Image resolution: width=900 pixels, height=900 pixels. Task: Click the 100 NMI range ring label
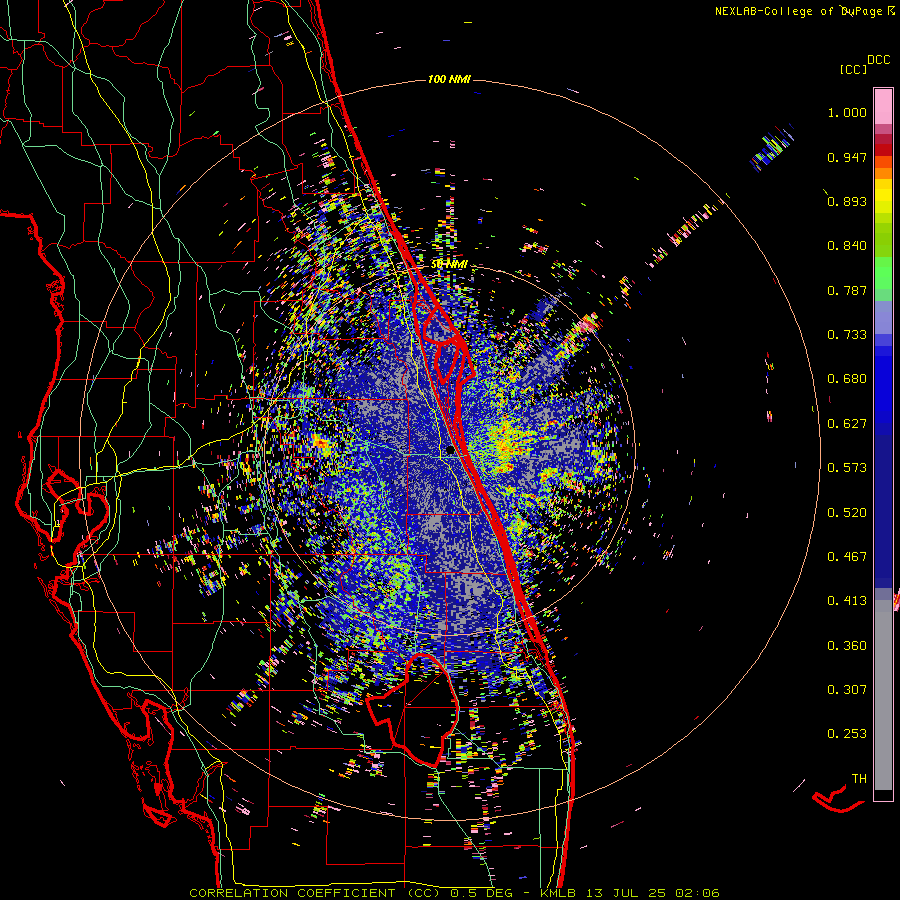449,79
